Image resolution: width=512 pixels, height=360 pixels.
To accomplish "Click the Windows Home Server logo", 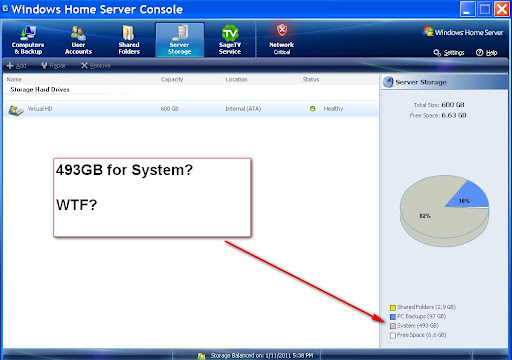I will [463, 32].
